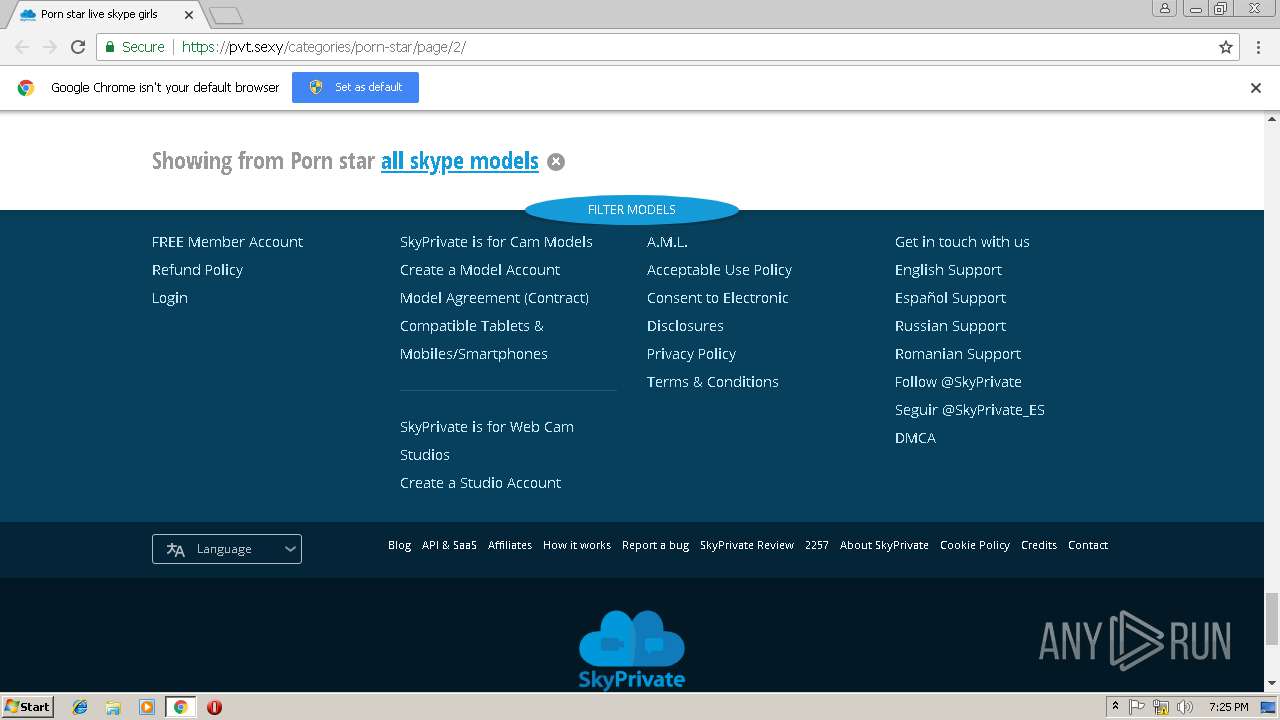Open the Report a bug footer link
The height and width of the screenshot is (720, 1280).
coord(655,545)
